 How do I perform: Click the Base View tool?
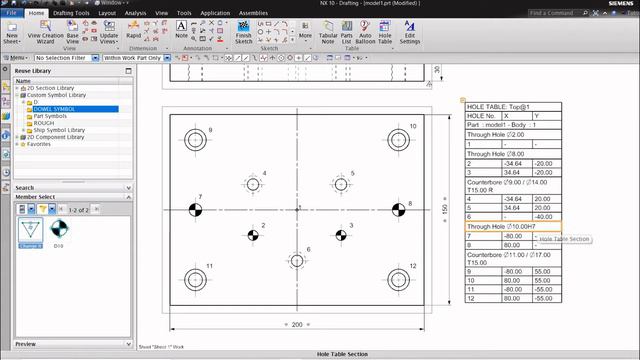72,32
